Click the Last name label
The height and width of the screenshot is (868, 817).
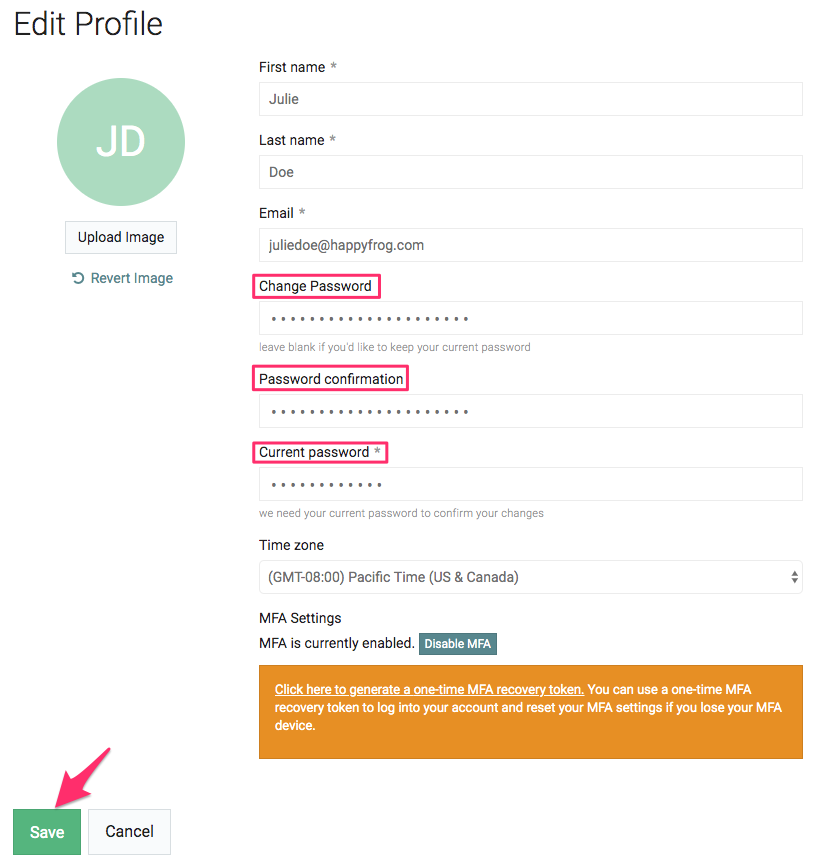tap(291, 140)
